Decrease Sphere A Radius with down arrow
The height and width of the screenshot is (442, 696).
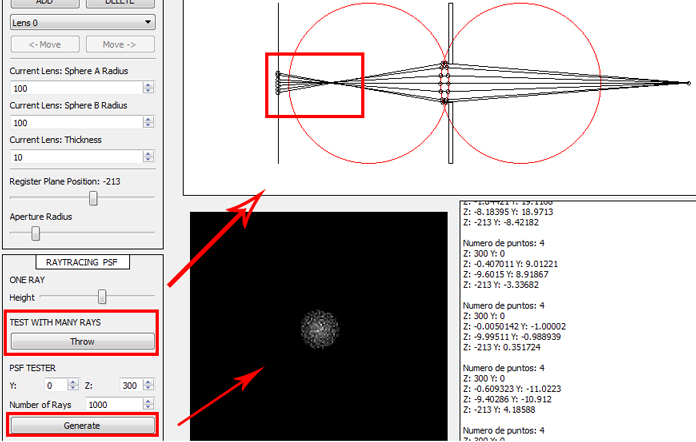[x=148, y=91]
